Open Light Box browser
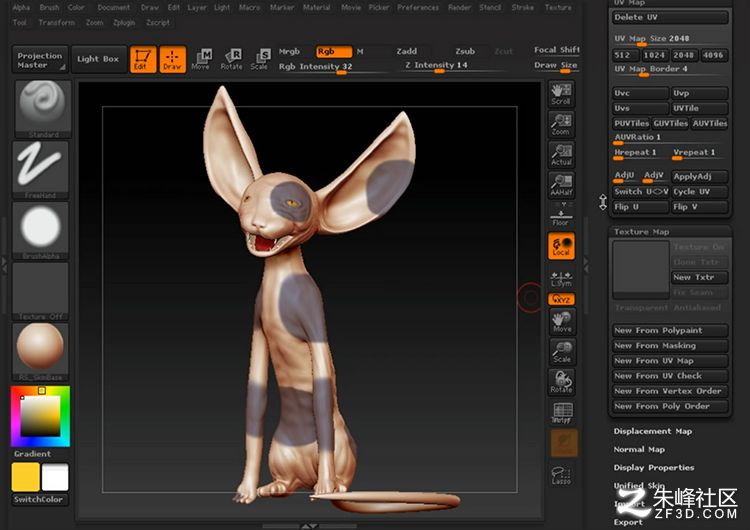Image resolution: width=750 pixels, height=530 pixels. (99, 59)
